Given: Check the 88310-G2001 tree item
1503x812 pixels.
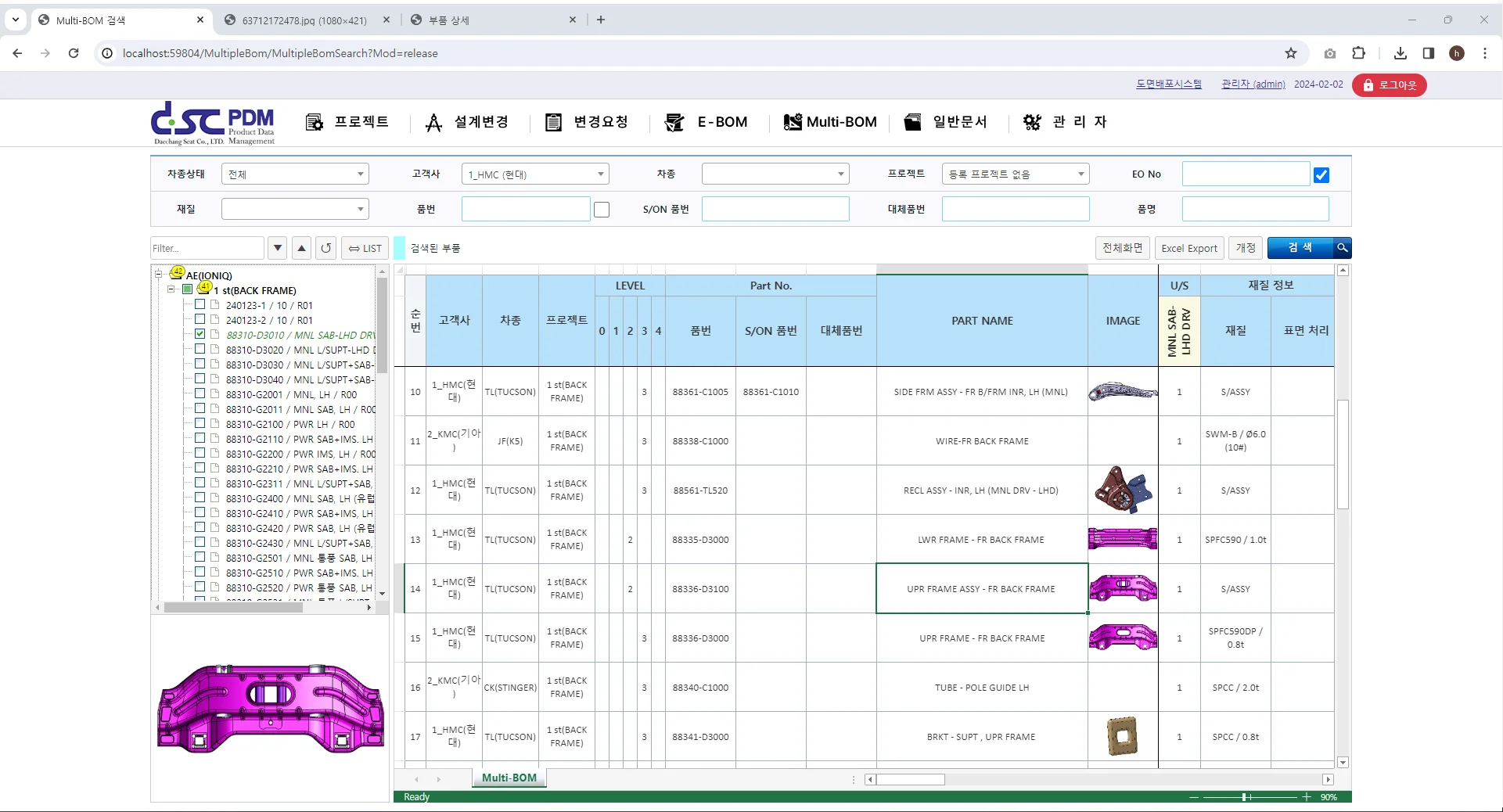Looking at the screenshot, I should (x=200, y=393).
